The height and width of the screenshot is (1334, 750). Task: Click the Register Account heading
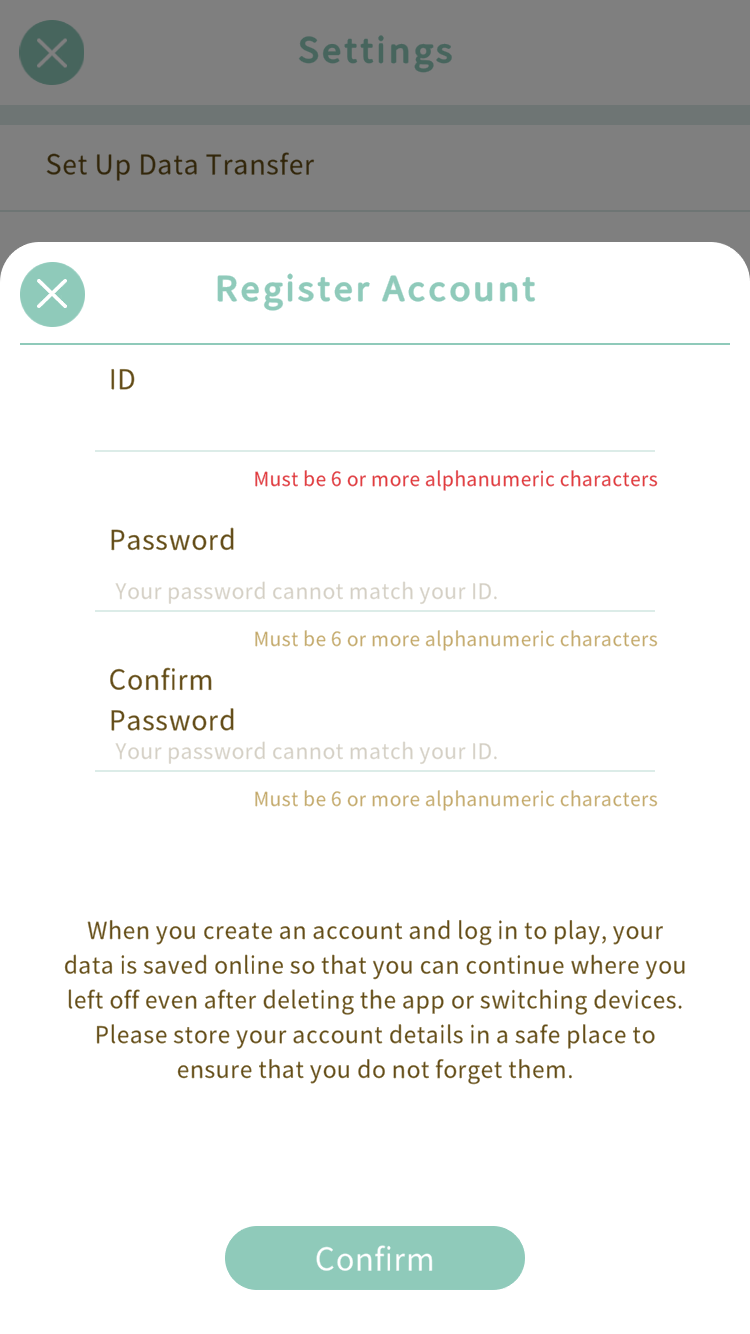tap(376, 289)
